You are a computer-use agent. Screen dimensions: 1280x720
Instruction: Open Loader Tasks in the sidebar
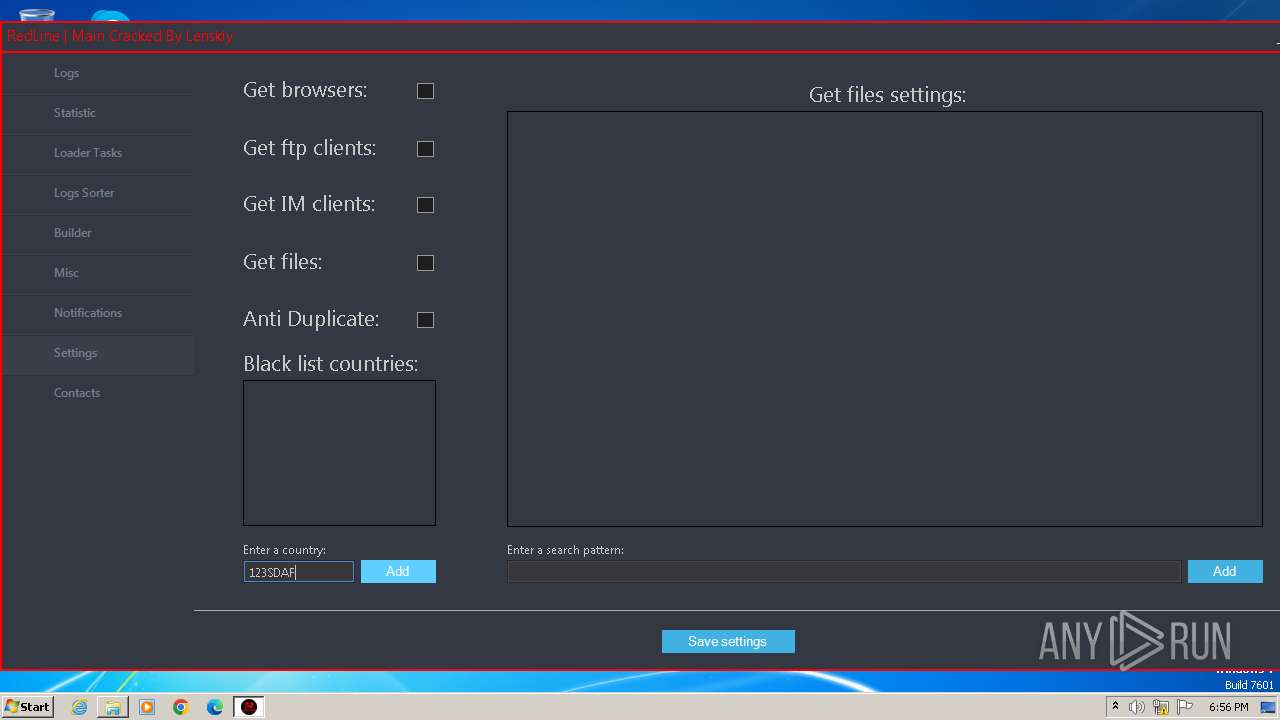tap(98, 153)
